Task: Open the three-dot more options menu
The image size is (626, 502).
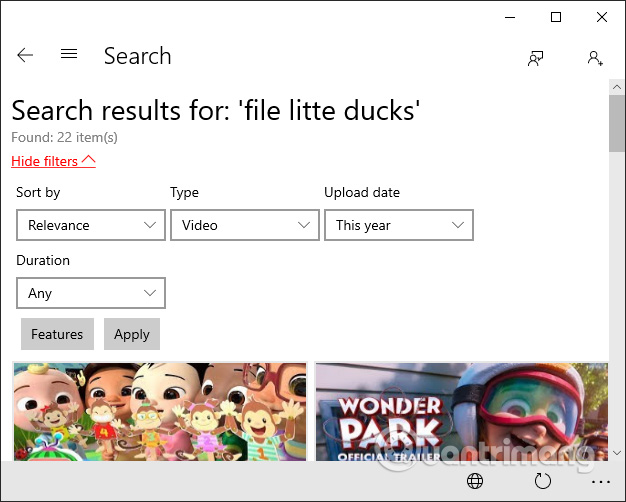Action: (x=601, y=482)
